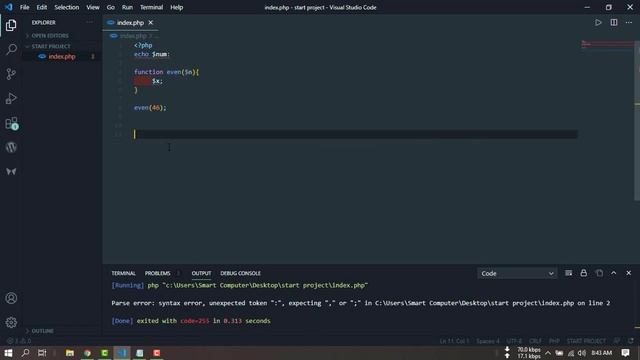Viewport: 640px width, 360px height.
Task: Open the output log in editor
Action: [599, 273]
